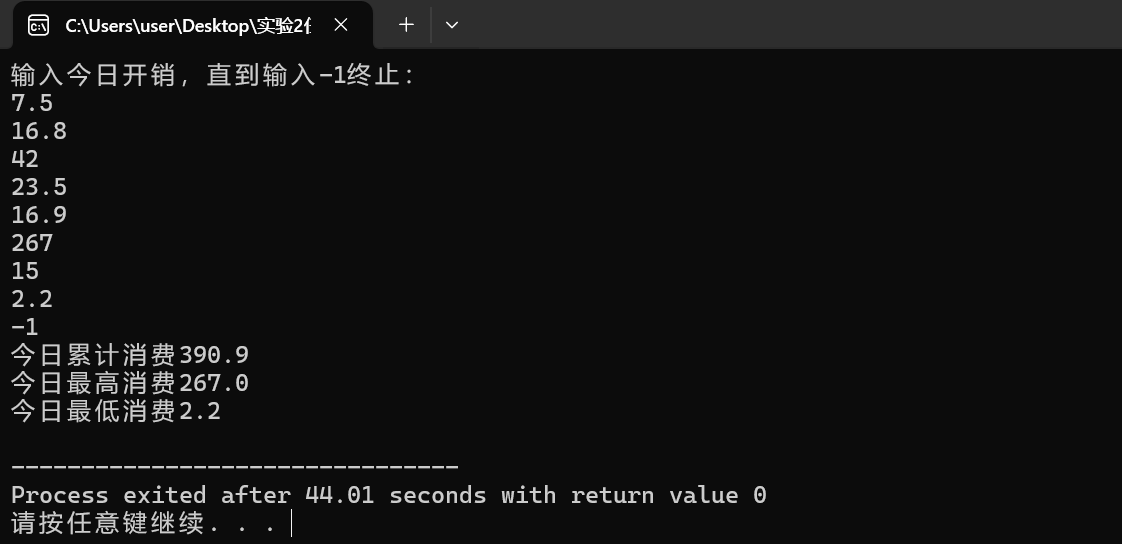This screenshot has width=1122, height=544.
Task: Click the -1 terminator input line
Action: pos(25,327)
